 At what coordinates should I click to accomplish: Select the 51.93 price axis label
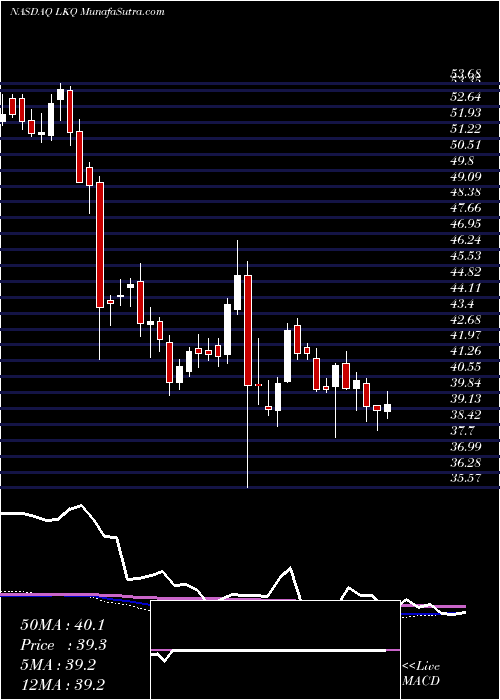(466, 113)
